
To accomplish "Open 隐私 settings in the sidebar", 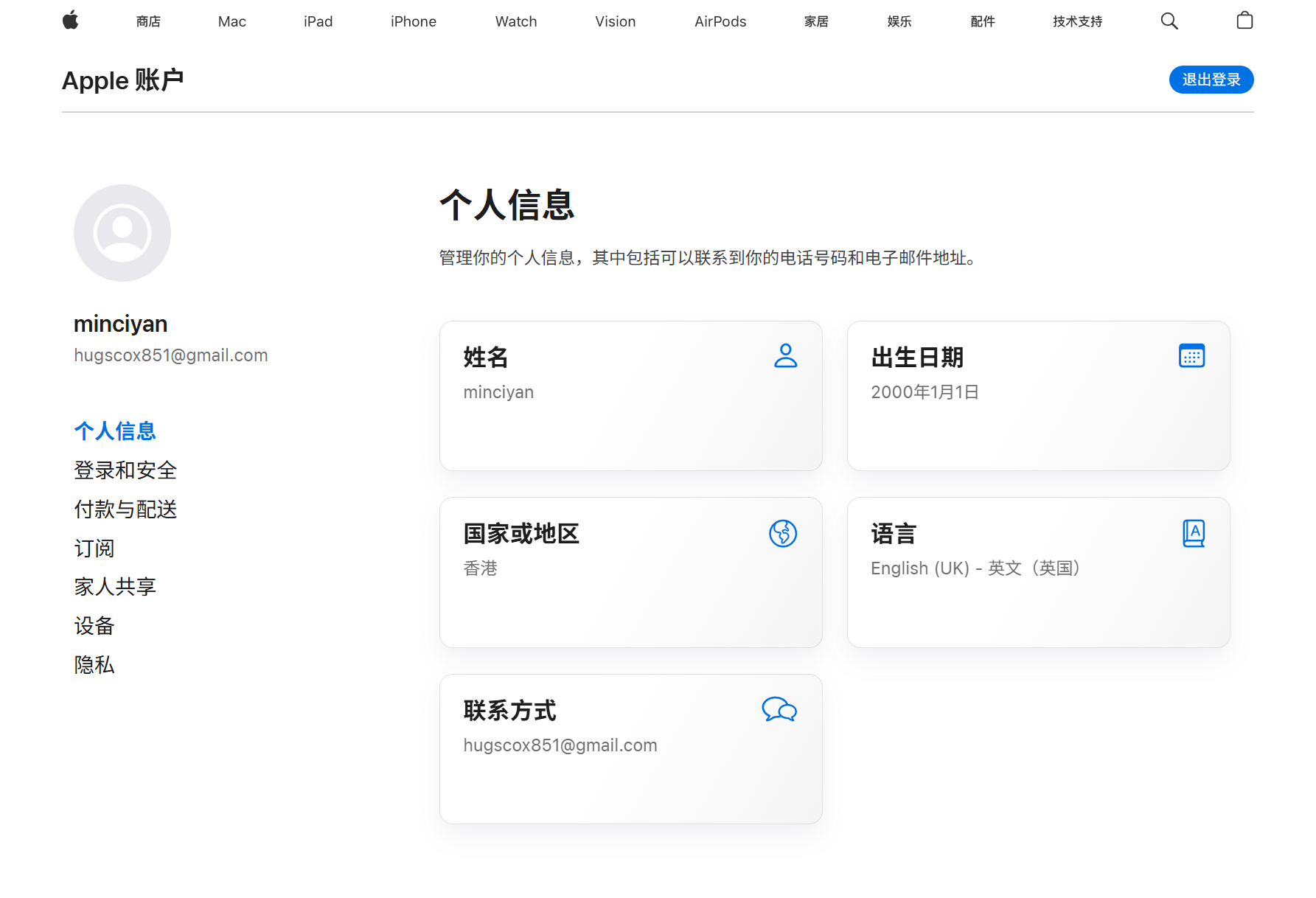I will tap(94, 665).
